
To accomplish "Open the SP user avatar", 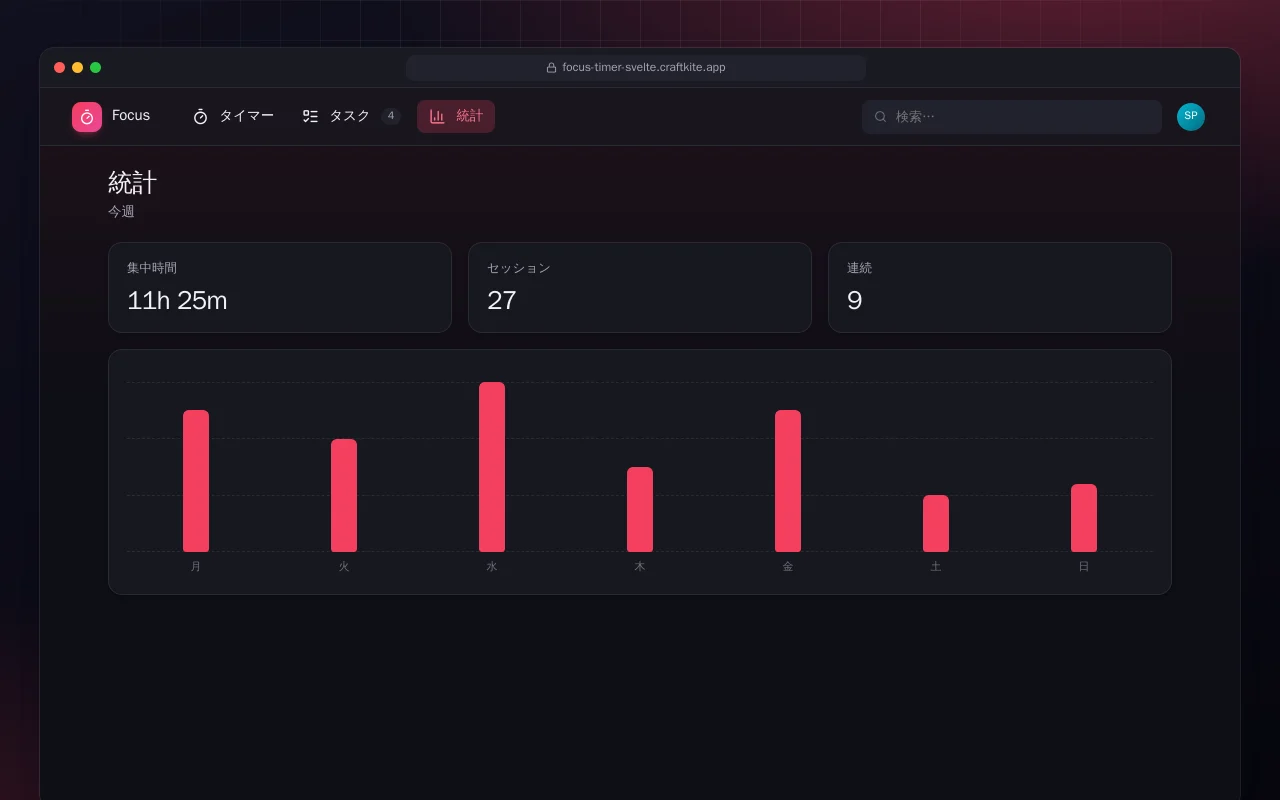I will (x=1191, y=117).
